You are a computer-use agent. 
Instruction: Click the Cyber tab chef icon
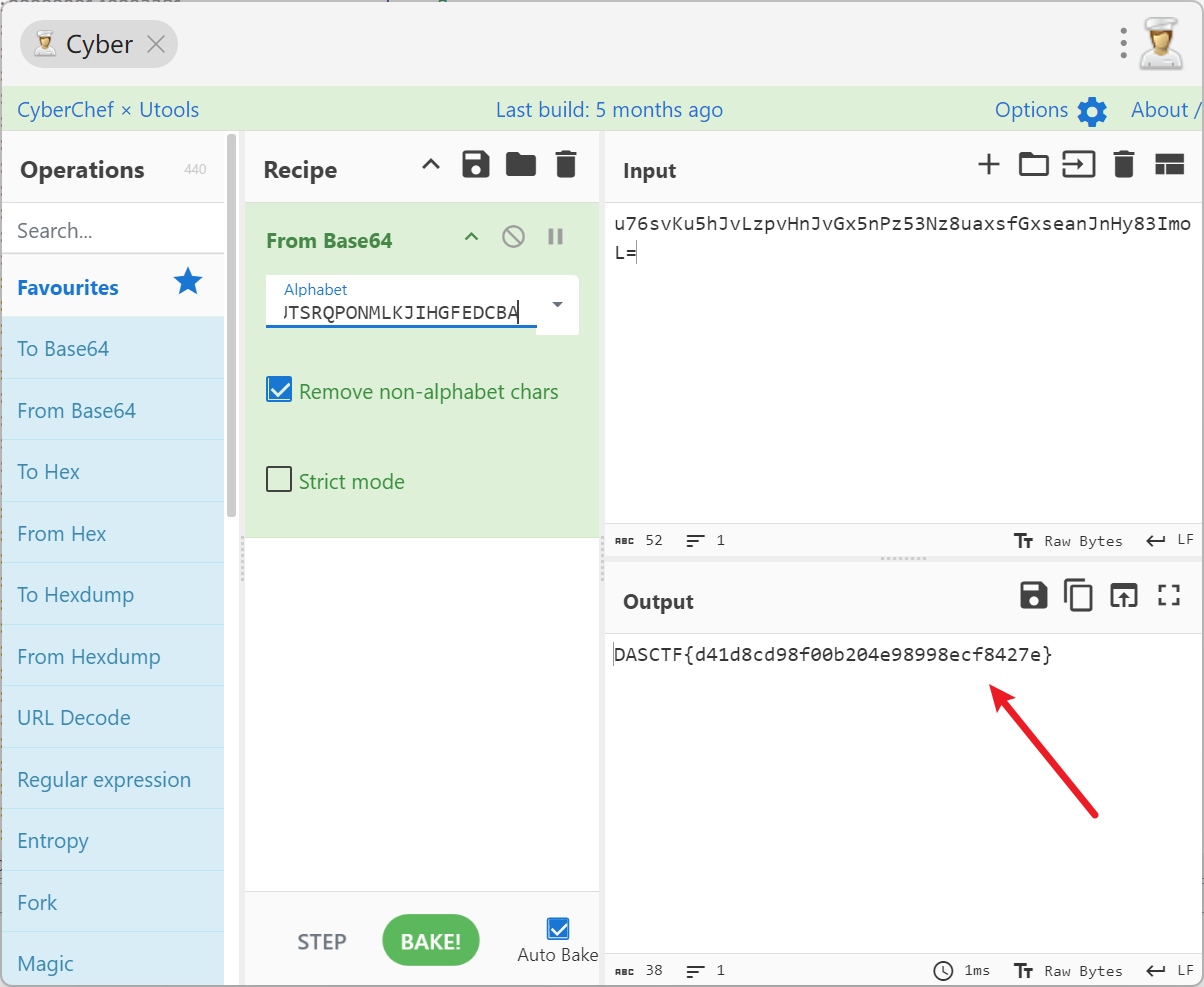click(x=45, y=44)
